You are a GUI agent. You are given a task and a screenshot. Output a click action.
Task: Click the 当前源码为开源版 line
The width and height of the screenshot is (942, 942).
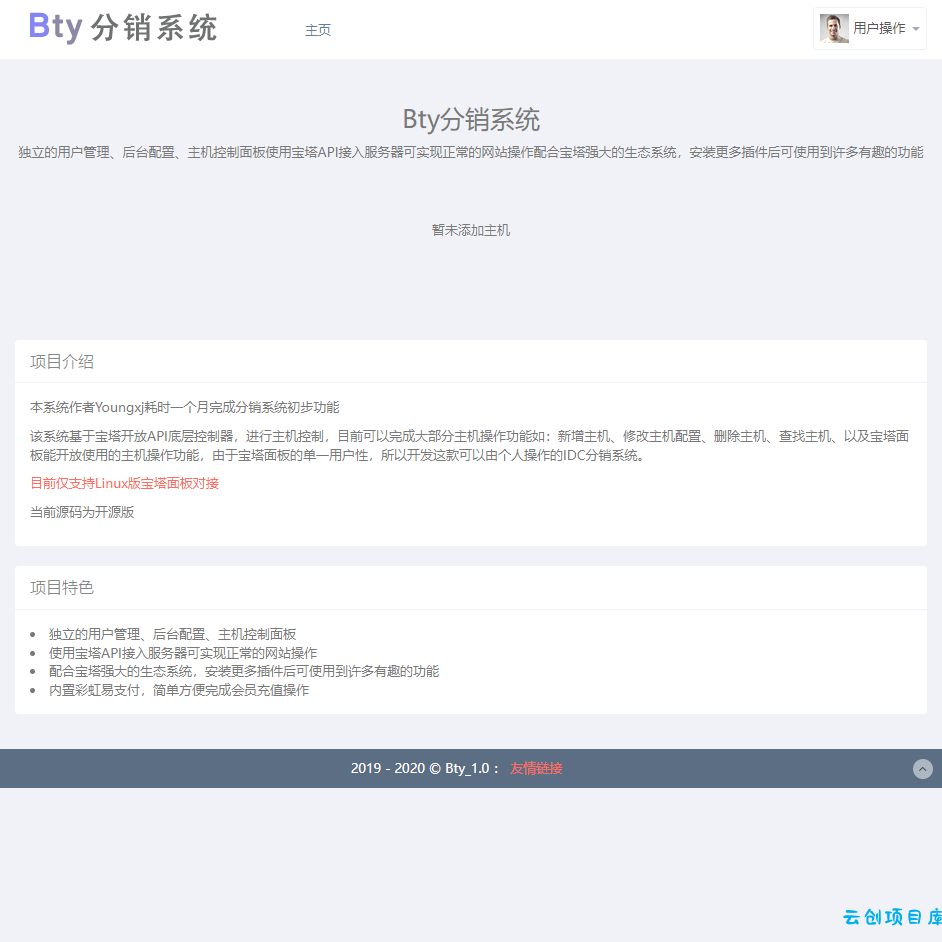click(82, 512)
